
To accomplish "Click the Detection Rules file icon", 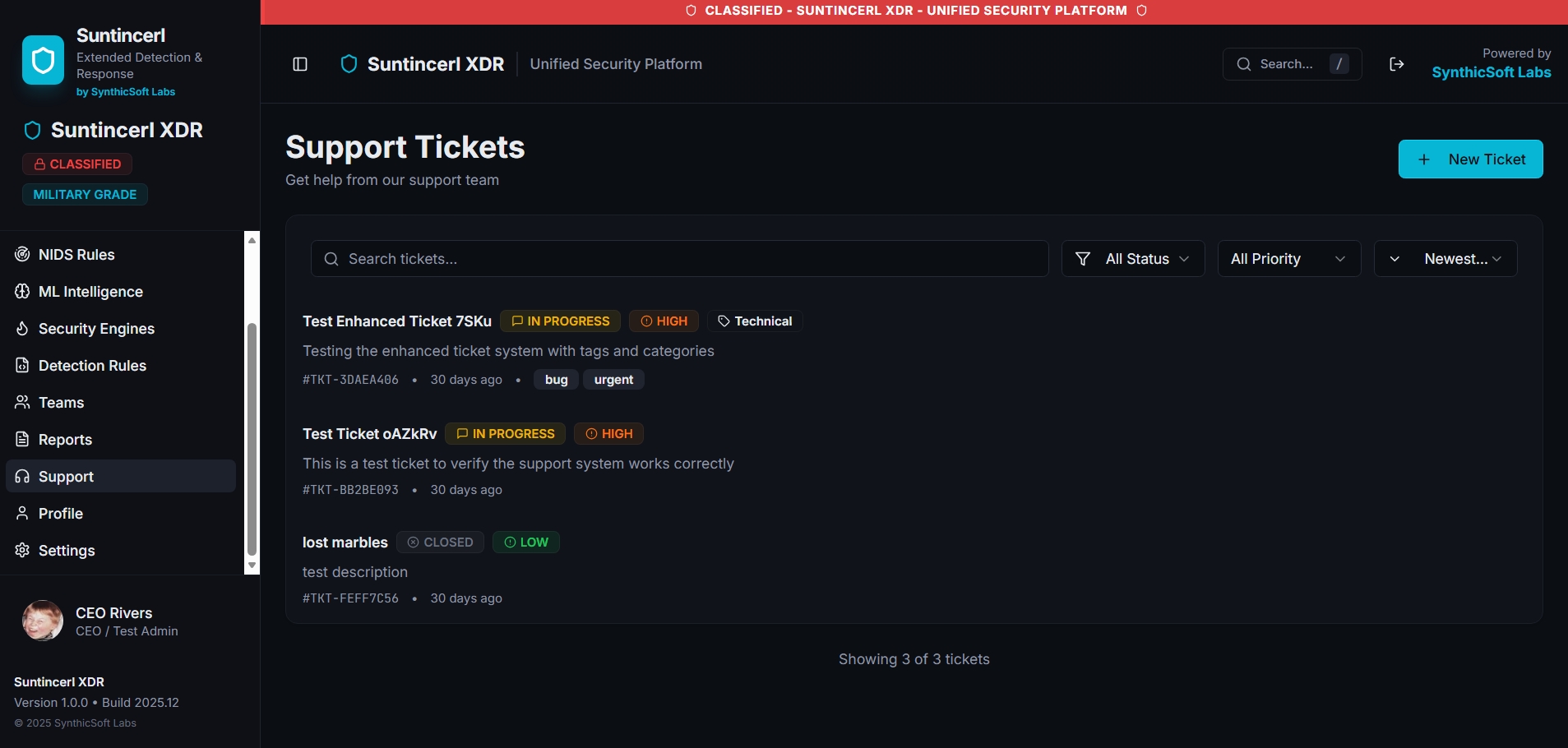I will 22,366.
